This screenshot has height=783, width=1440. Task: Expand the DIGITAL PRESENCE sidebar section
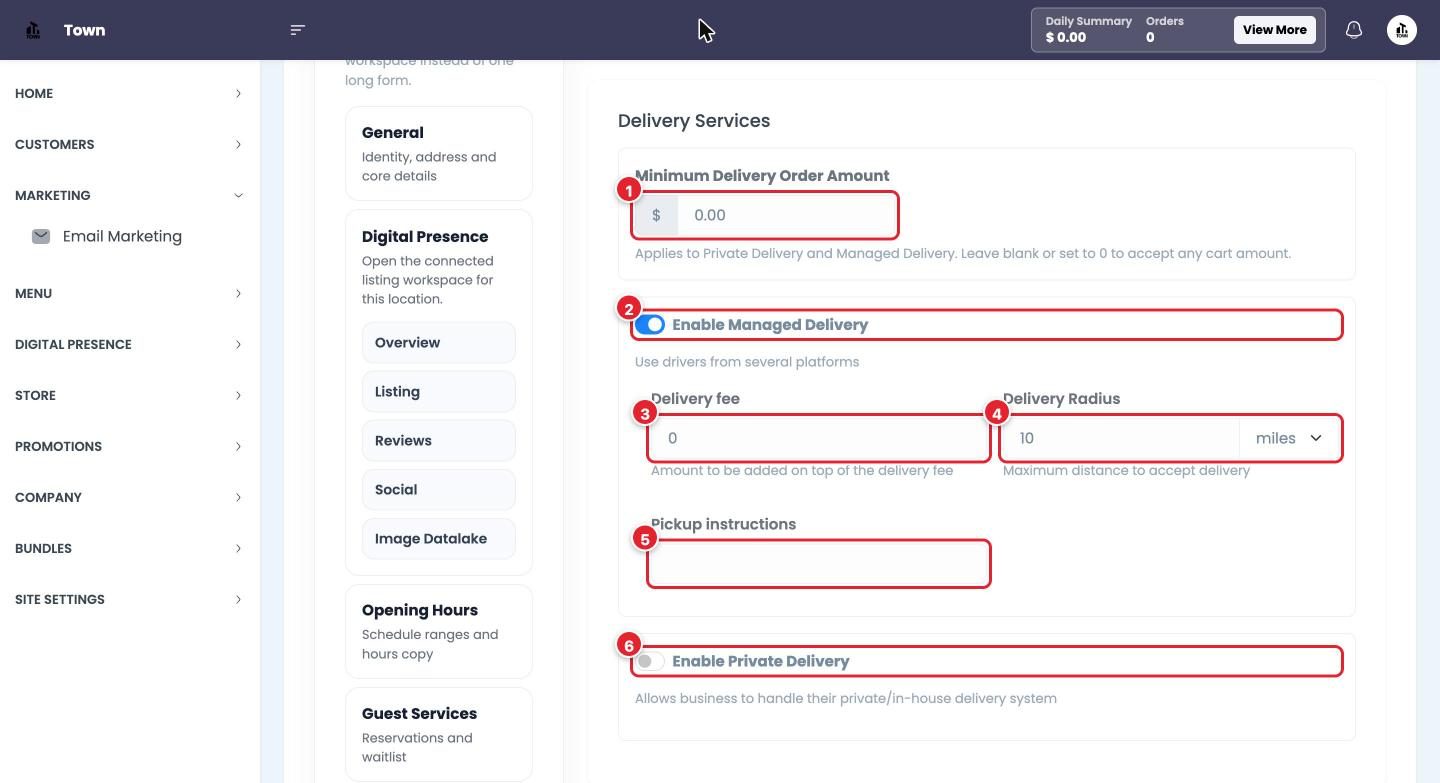click(x=128, y=344)
